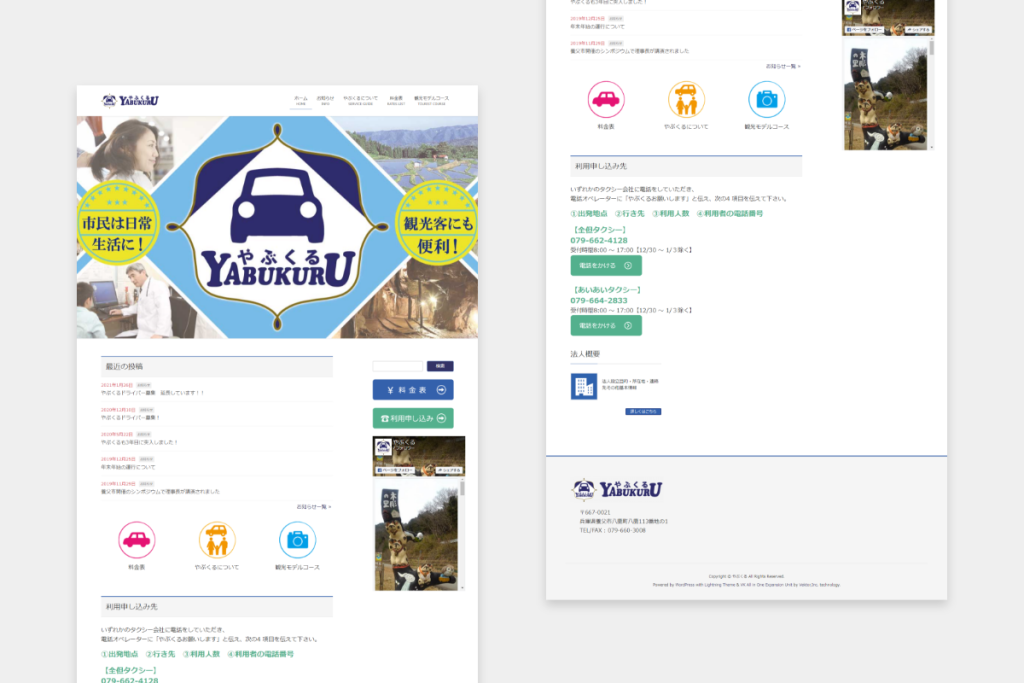Screen dimensions: 1024x683
Task: Click お知らせ一覧 link on the right page
Action: 783,66
